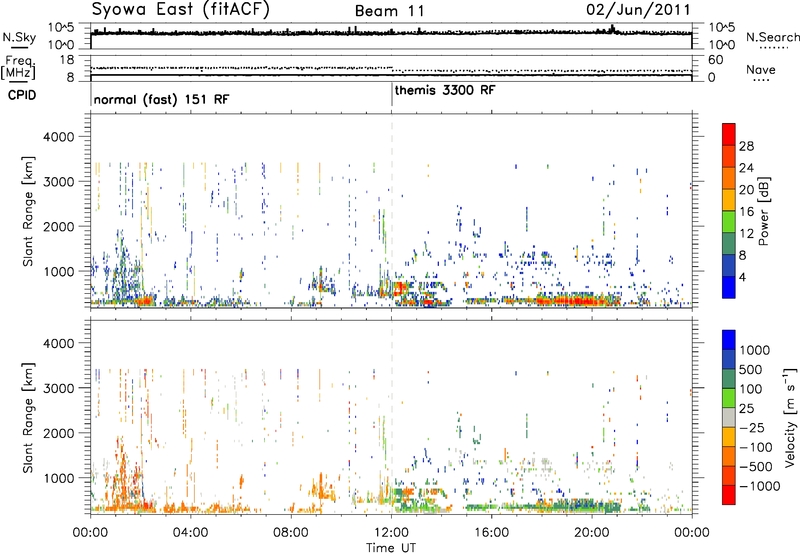Pick the light green 12–16 dB Power segment
This screenshot has height=554, width=800.
729,222
